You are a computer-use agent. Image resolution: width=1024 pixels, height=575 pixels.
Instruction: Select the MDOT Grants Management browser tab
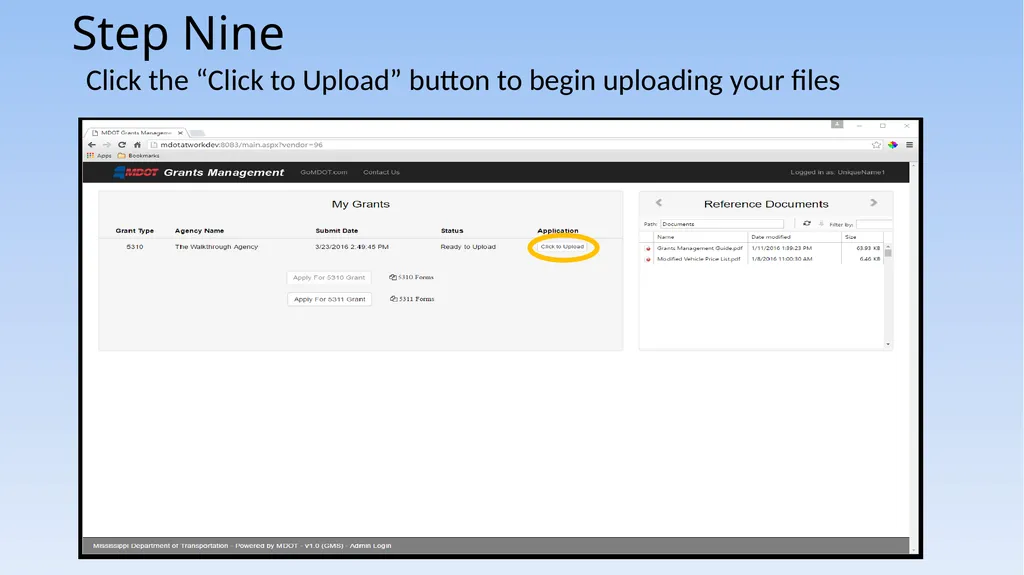coord(135,133)
